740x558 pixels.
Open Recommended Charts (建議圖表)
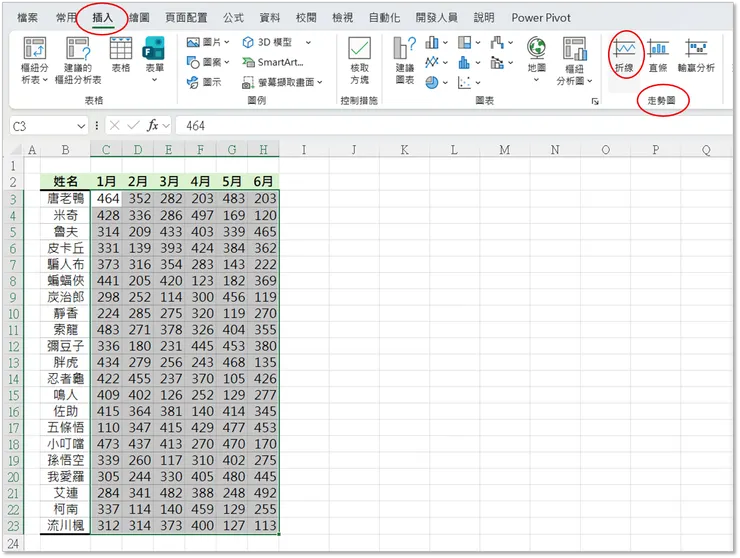tap(404, 60)
